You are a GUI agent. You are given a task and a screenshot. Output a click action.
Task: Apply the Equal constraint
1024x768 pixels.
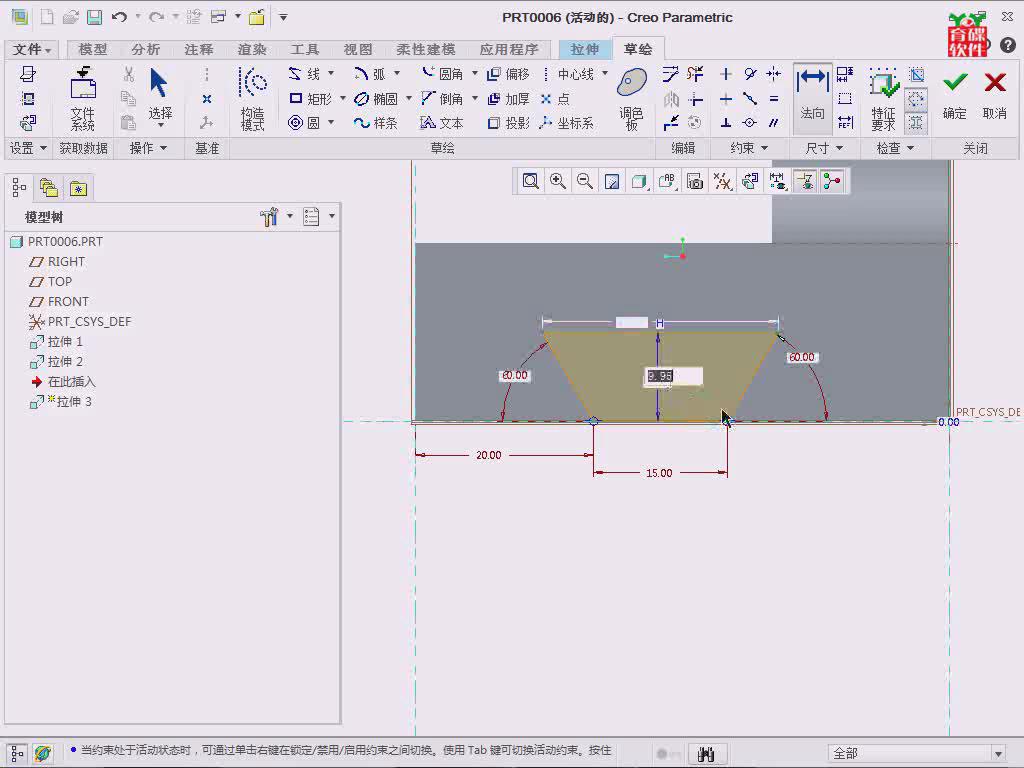[x=774, y=99]
